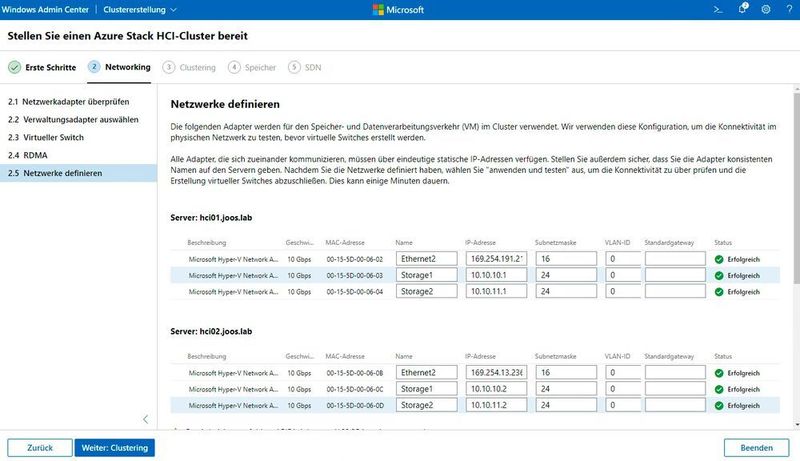Select MAC address 00-15-5D-00-06-04 text
Viewport: 800px width, 461px height.
tap(355, 292)
